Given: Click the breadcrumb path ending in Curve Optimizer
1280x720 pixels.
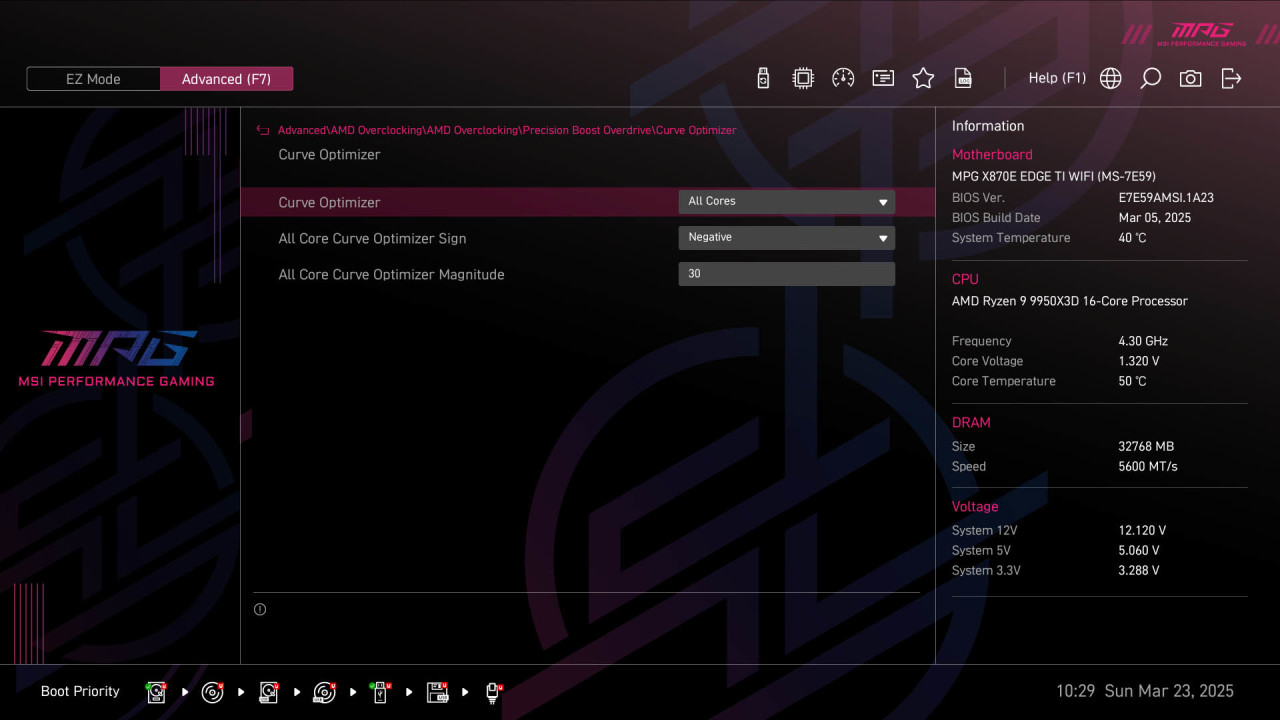Looking at the screenshot, I should click(x=507, y=130).
